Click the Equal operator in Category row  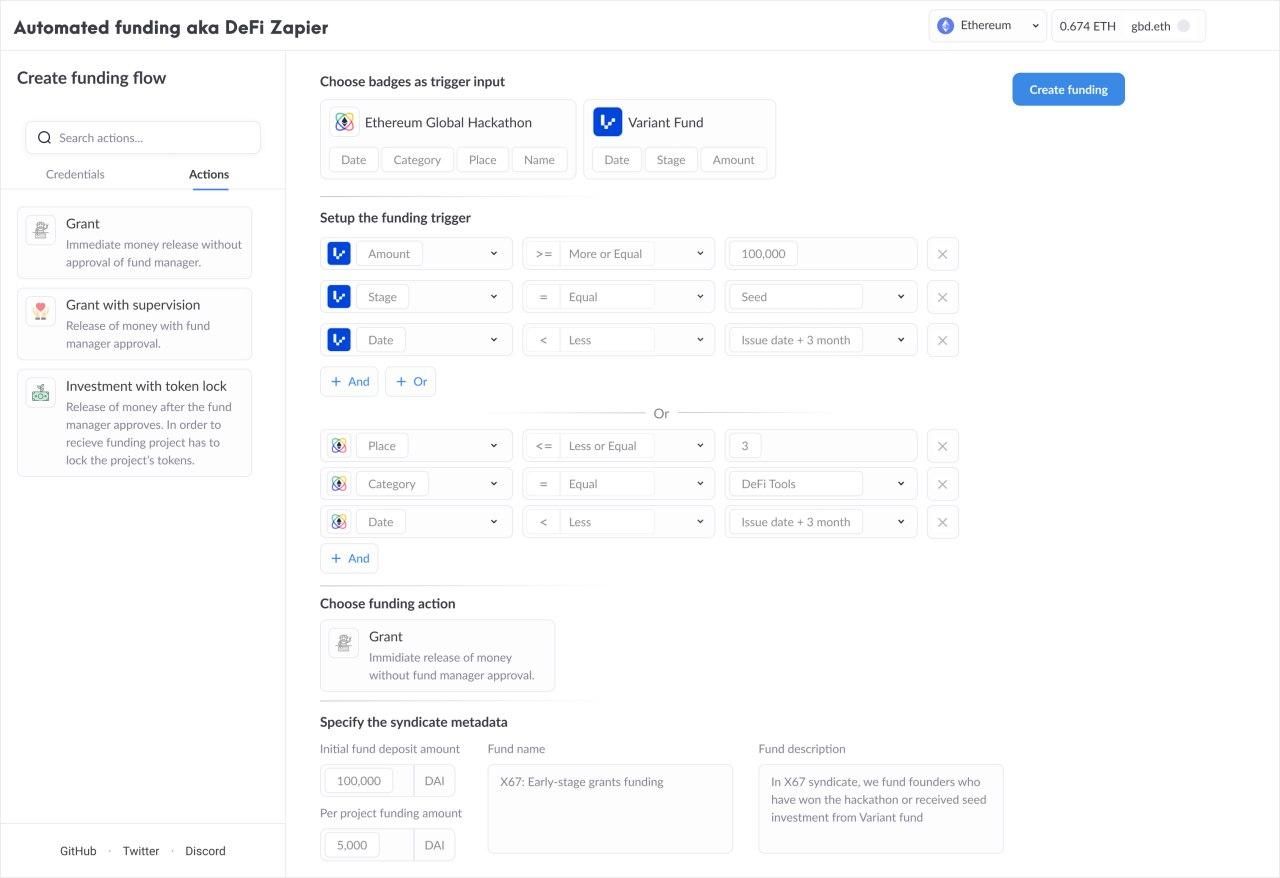[x=619, y=484]
